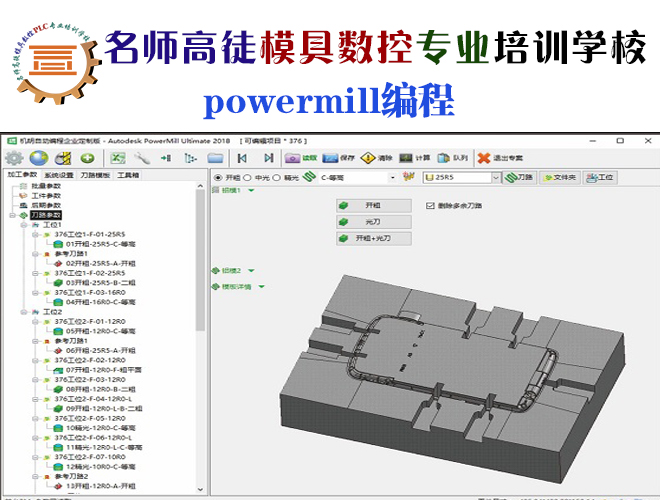Select 13开粗-12R0-A-开粗 in the tree
The width and height of the screenshot is (660, 500).
pyautogui.click(x=101, y=486)
